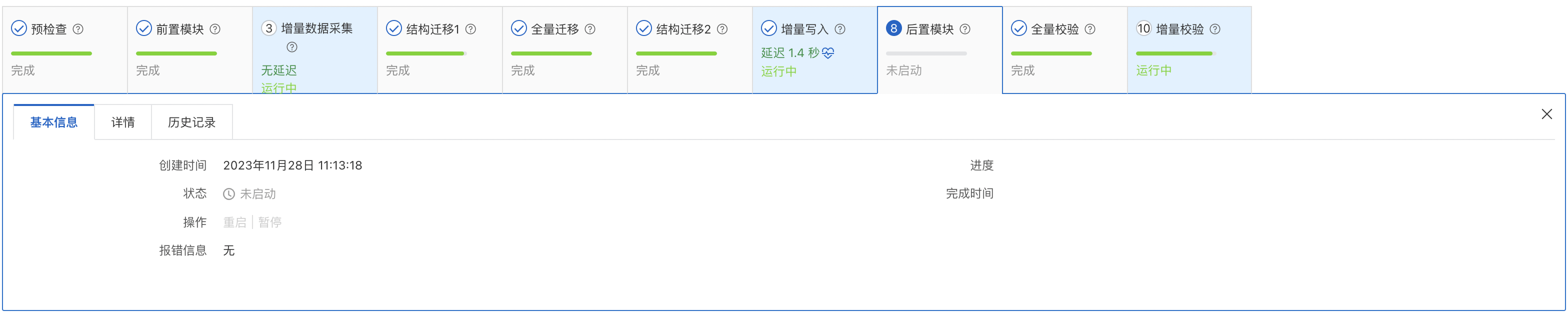Click help icon under 增量数据采集
Screen dimensions: 1568x317
point(292,47)
